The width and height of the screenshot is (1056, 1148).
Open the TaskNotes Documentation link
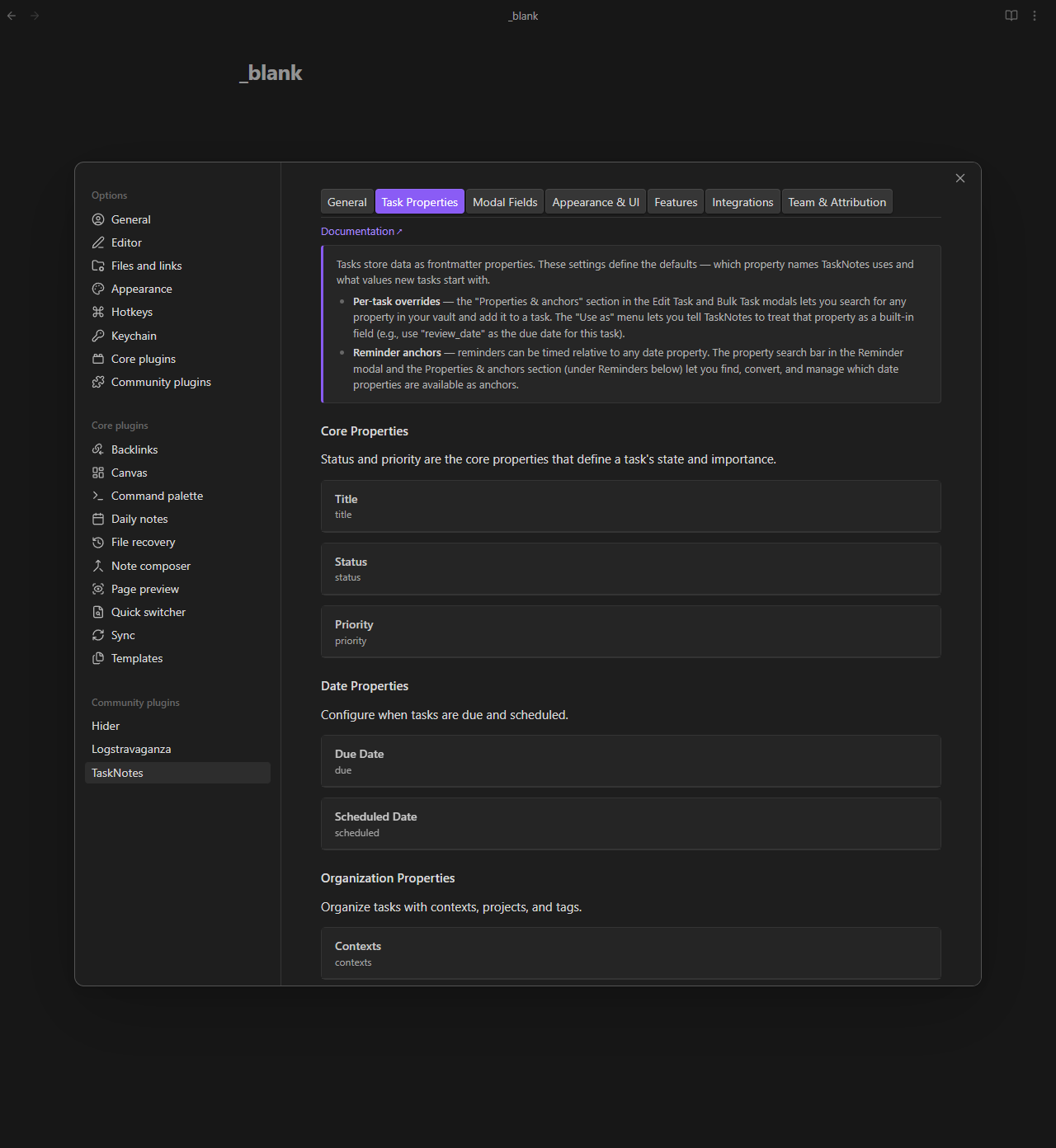tap(361, 231)
